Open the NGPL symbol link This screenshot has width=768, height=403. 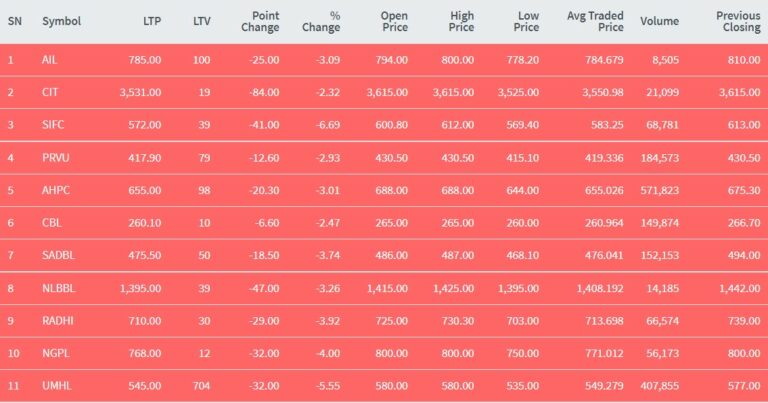(56, 353)
